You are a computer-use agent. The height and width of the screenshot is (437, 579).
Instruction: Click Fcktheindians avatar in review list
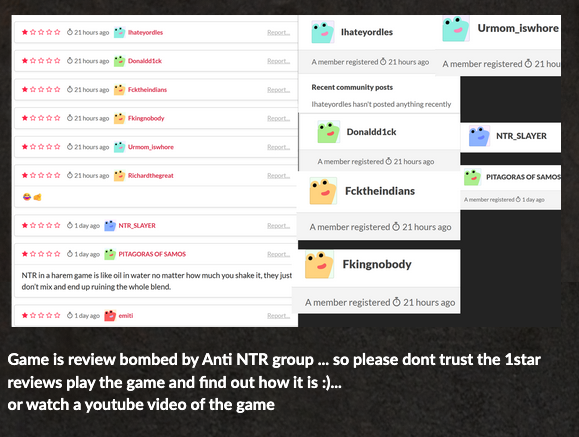point(119,90)
